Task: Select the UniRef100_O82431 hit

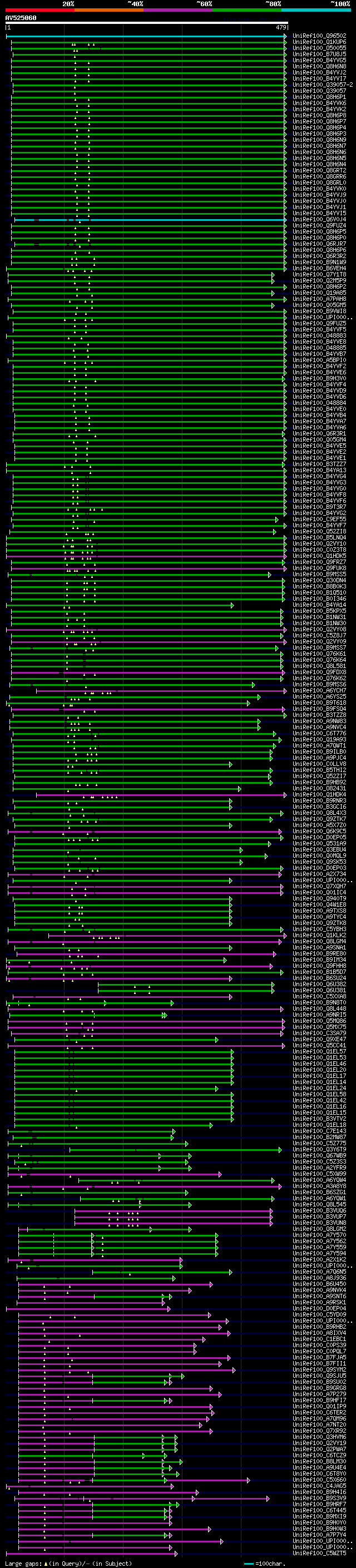Action: pyautogui.click(x=319, y=789)
